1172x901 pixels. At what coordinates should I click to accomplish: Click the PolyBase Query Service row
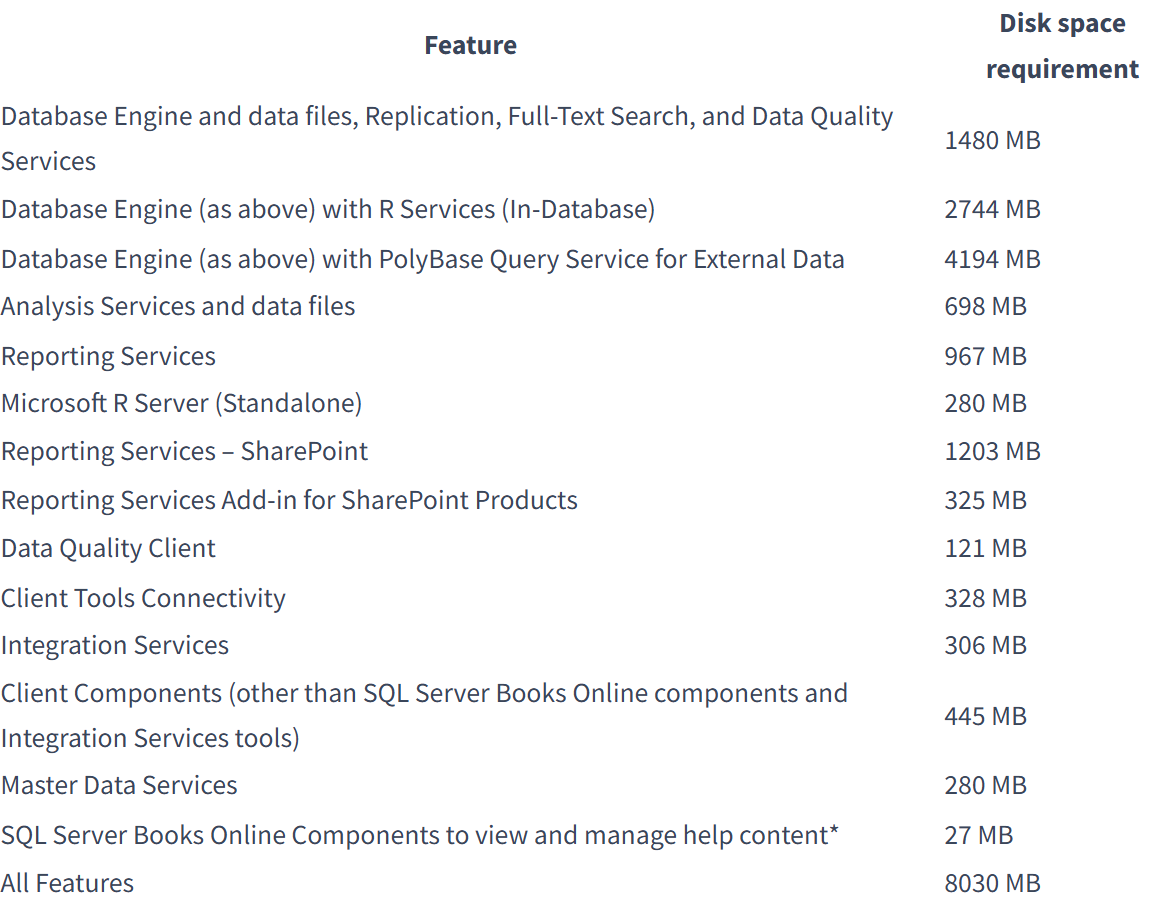click(423, 258)
